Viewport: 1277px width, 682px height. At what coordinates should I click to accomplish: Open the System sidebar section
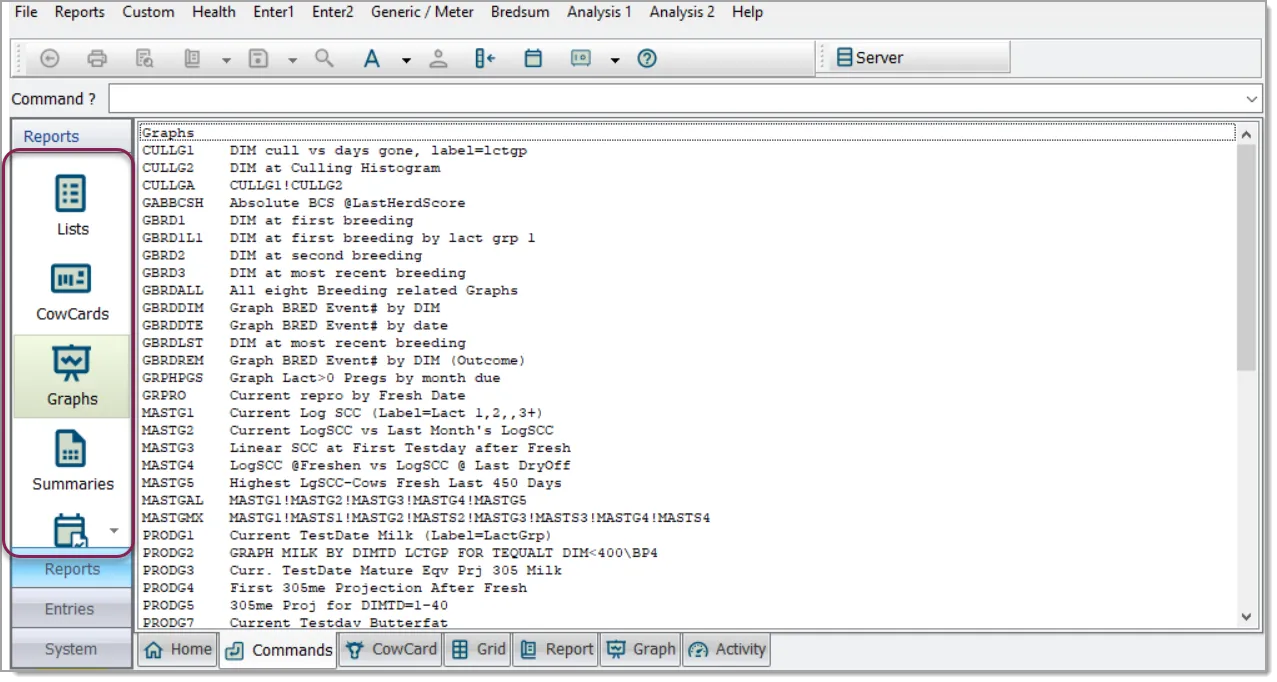[70, 649]
